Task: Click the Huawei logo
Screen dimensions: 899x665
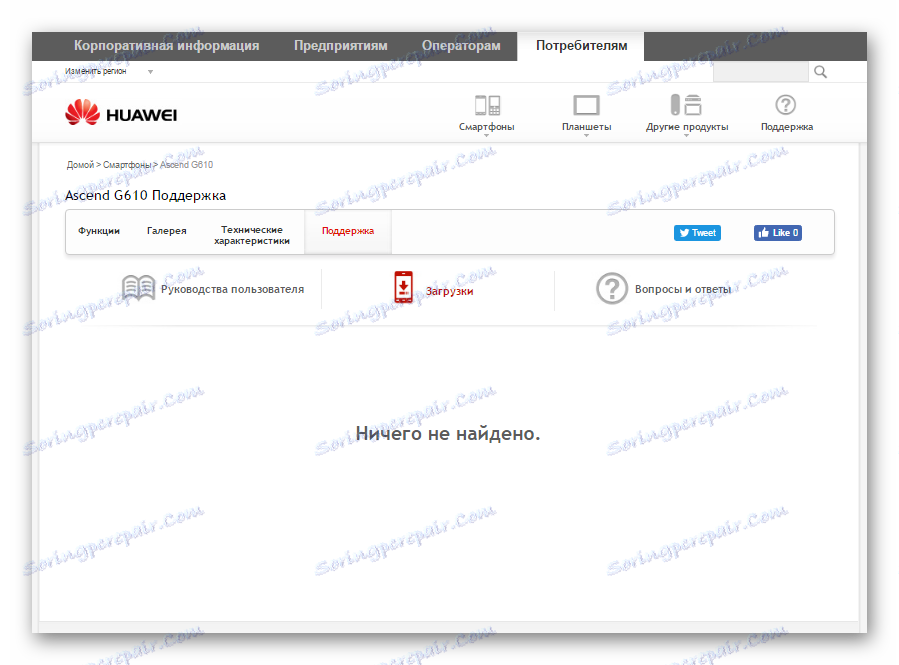Action: (121, 112)
